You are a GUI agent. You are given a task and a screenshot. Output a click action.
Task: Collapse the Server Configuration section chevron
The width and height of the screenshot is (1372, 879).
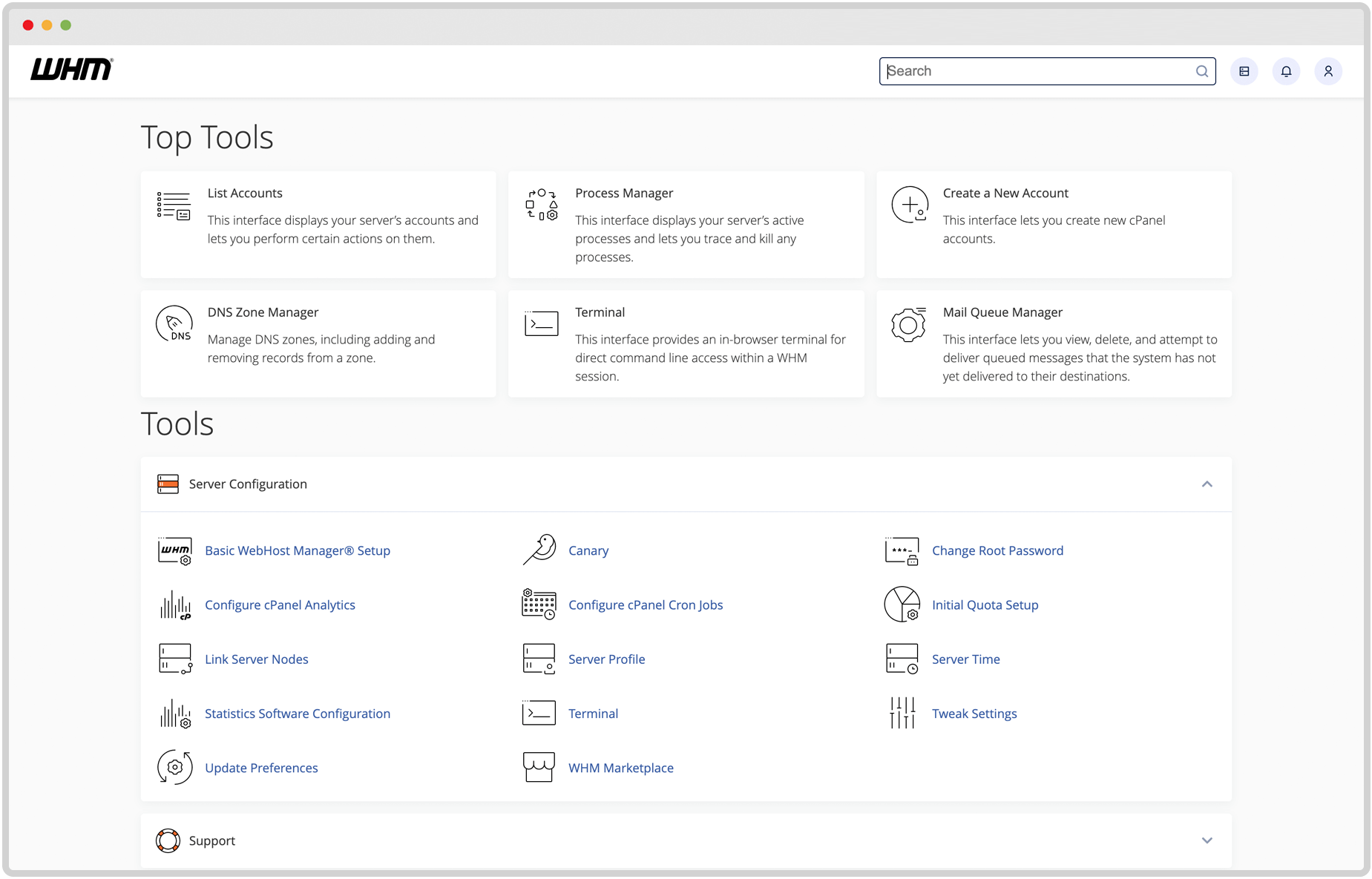1207,484
